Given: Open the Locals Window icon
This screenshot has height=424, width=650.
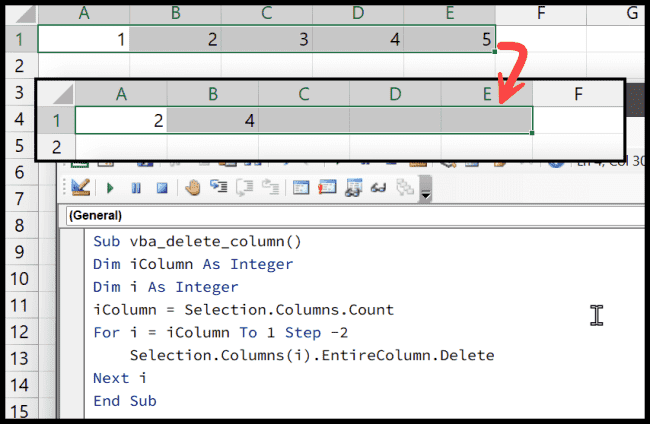Looking at the screenshot, I should 300,187.
